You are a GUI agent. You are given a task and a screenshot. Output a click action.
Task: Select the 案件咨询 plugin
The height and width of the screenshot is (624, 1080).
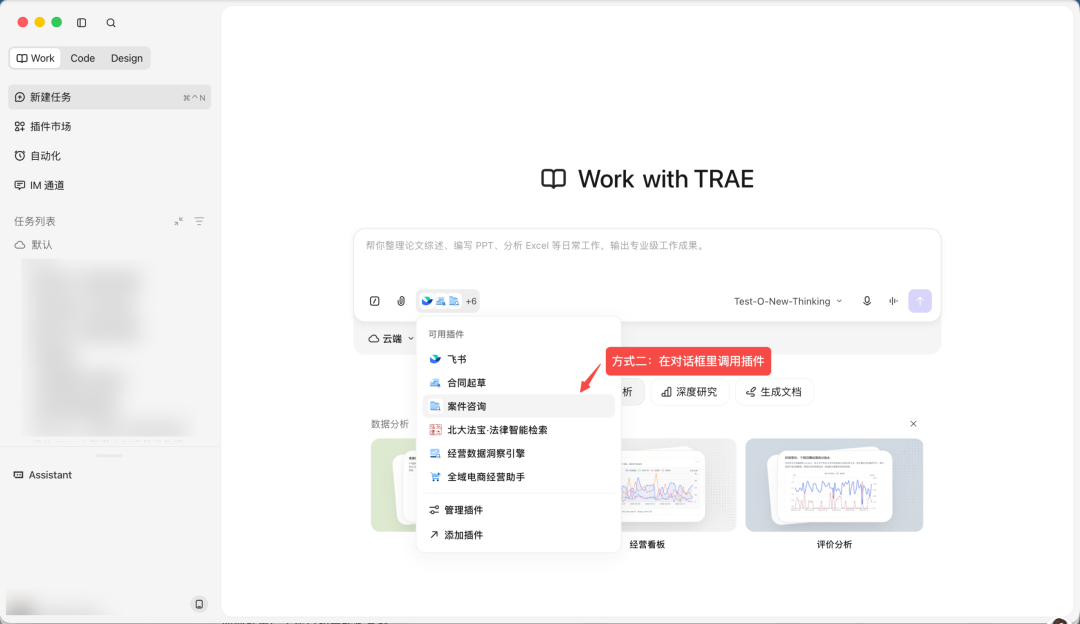point(518,406)
